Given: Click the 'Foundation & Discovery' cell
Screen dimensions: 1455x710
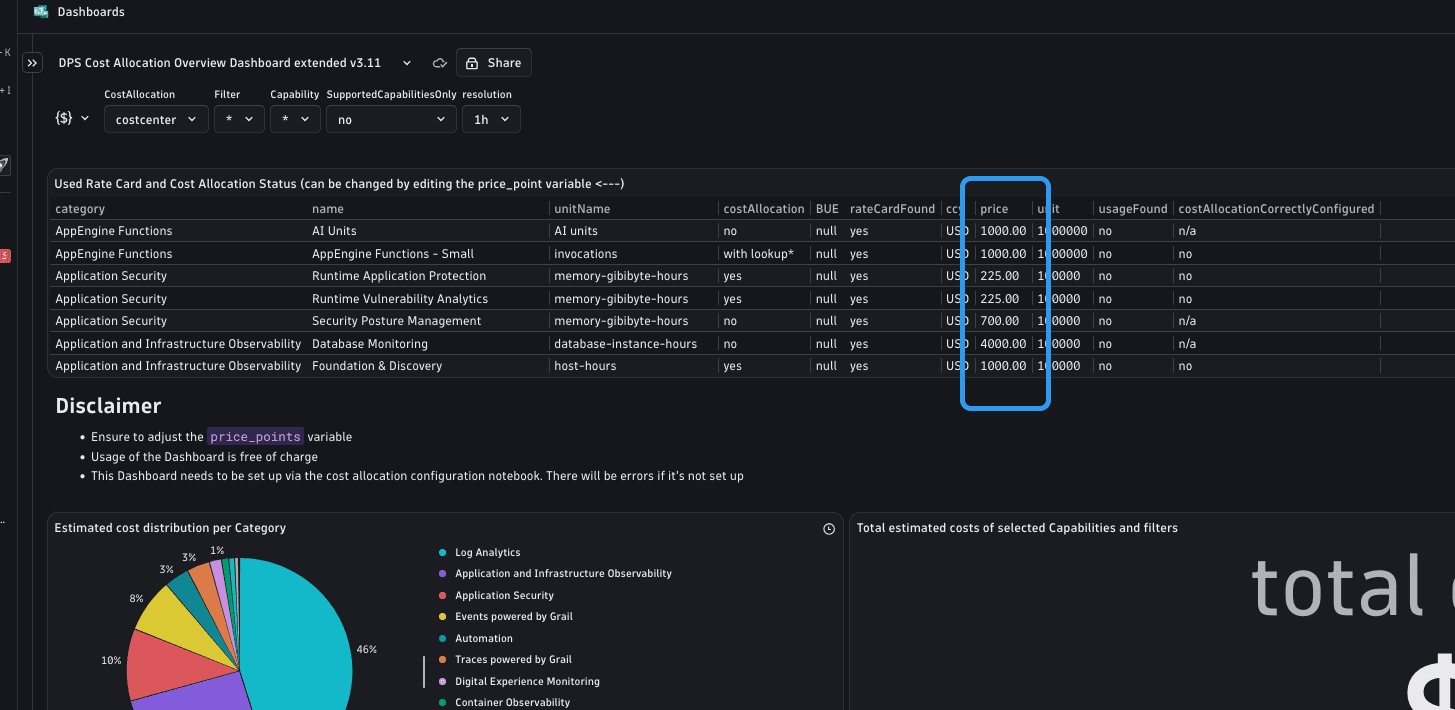Looking at the screenshot, I should click(377, 366).
